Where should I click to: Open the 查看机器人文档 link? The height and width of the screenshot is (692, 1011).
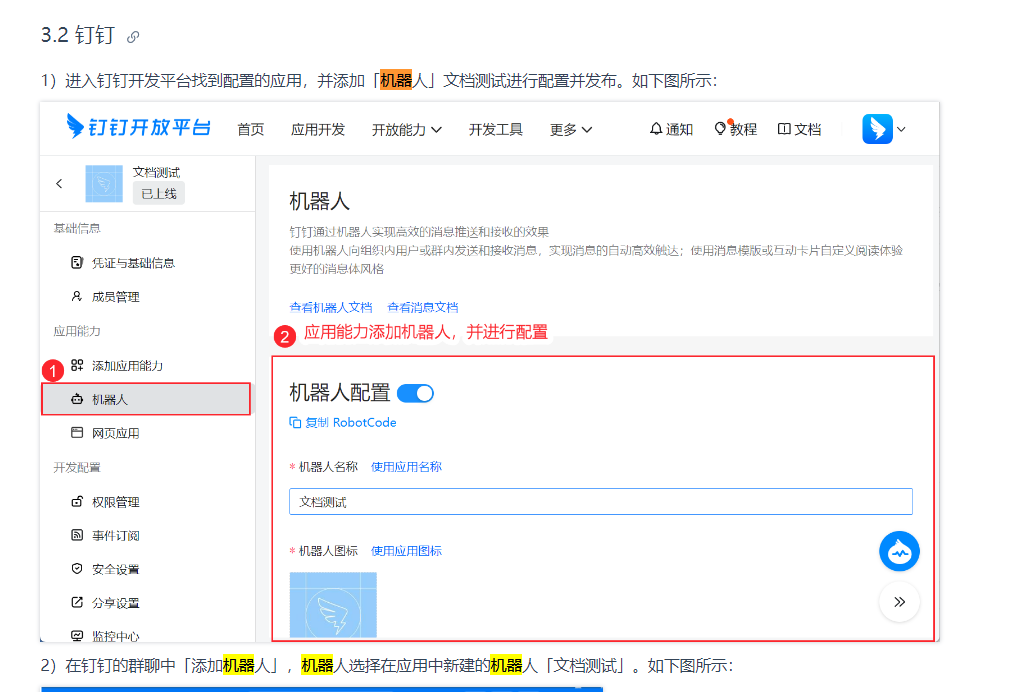click(331, 308)
